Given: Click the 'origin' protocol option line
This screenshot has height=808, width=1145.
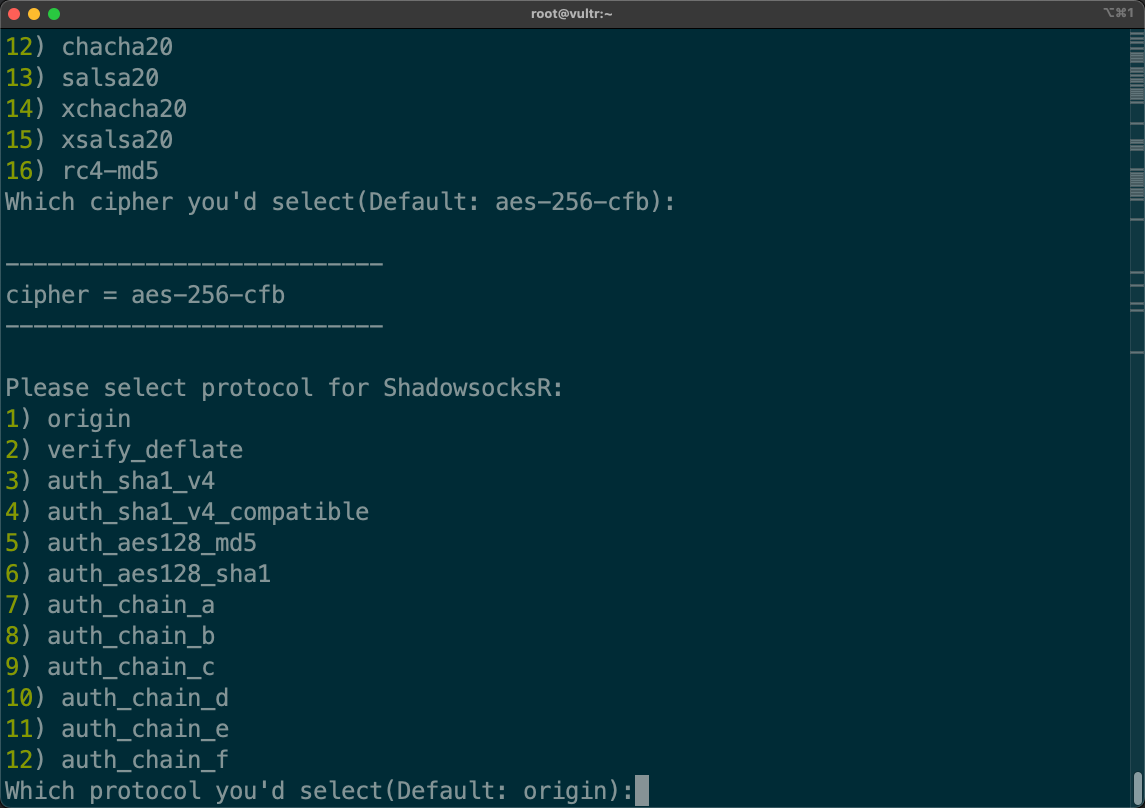Looking at the screenshot, I should pos(88,419).
